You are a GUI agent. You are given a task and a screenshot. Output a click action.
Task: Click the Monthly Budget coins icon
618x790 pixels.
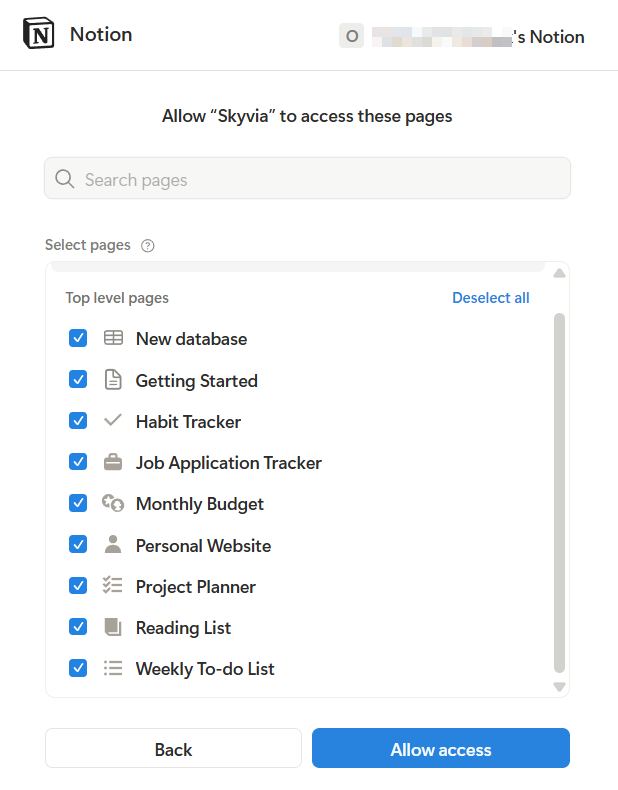click(x=113, y=504)
